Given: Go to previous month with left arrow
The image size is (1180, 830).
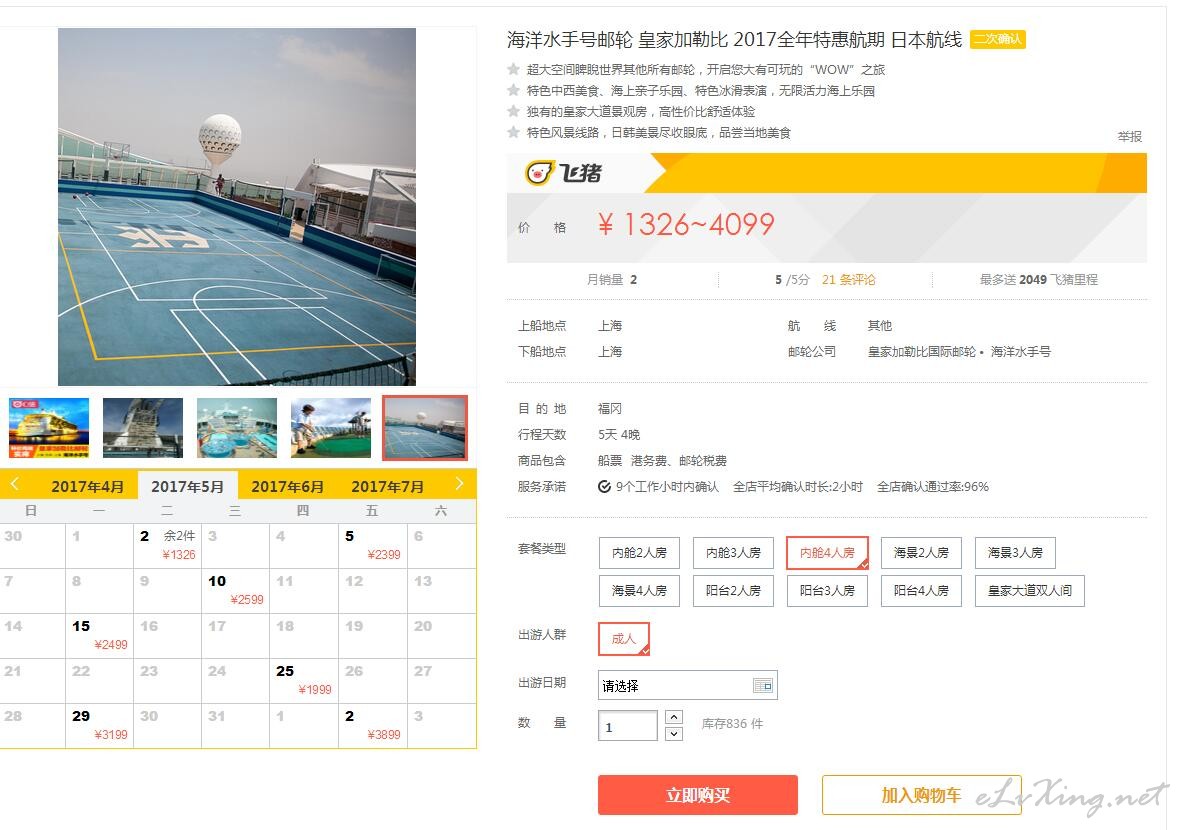Looking at the screenshot, I should [15, 484].
